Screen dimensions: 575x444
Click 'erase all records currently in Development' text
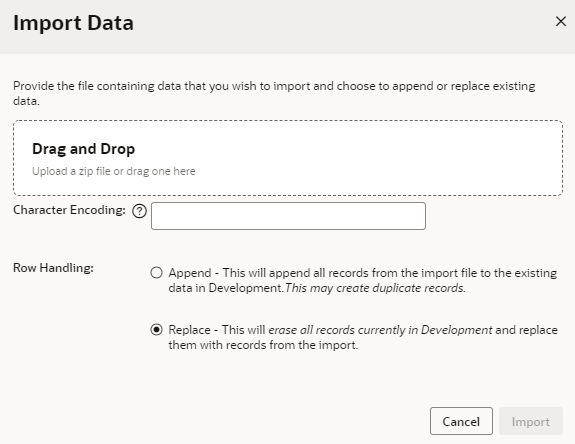click(380, 330)
